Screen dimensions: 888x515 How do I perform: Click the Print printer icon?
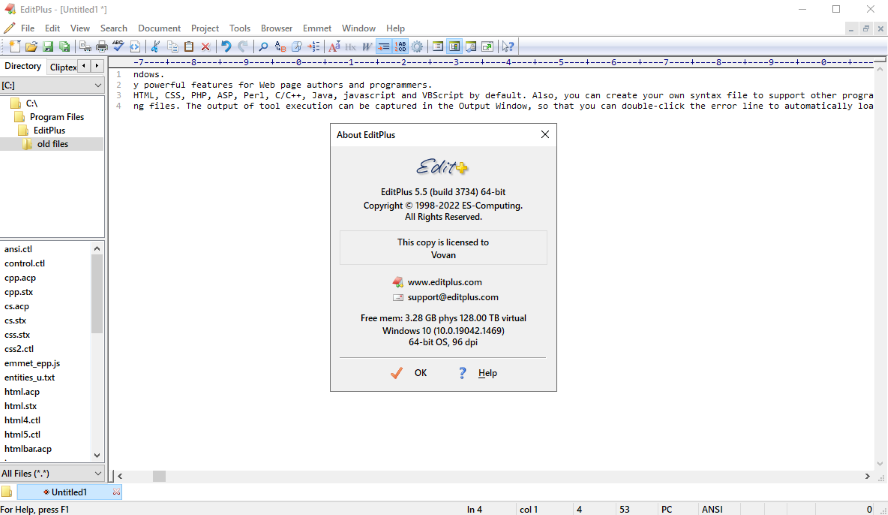click(102, 46)
